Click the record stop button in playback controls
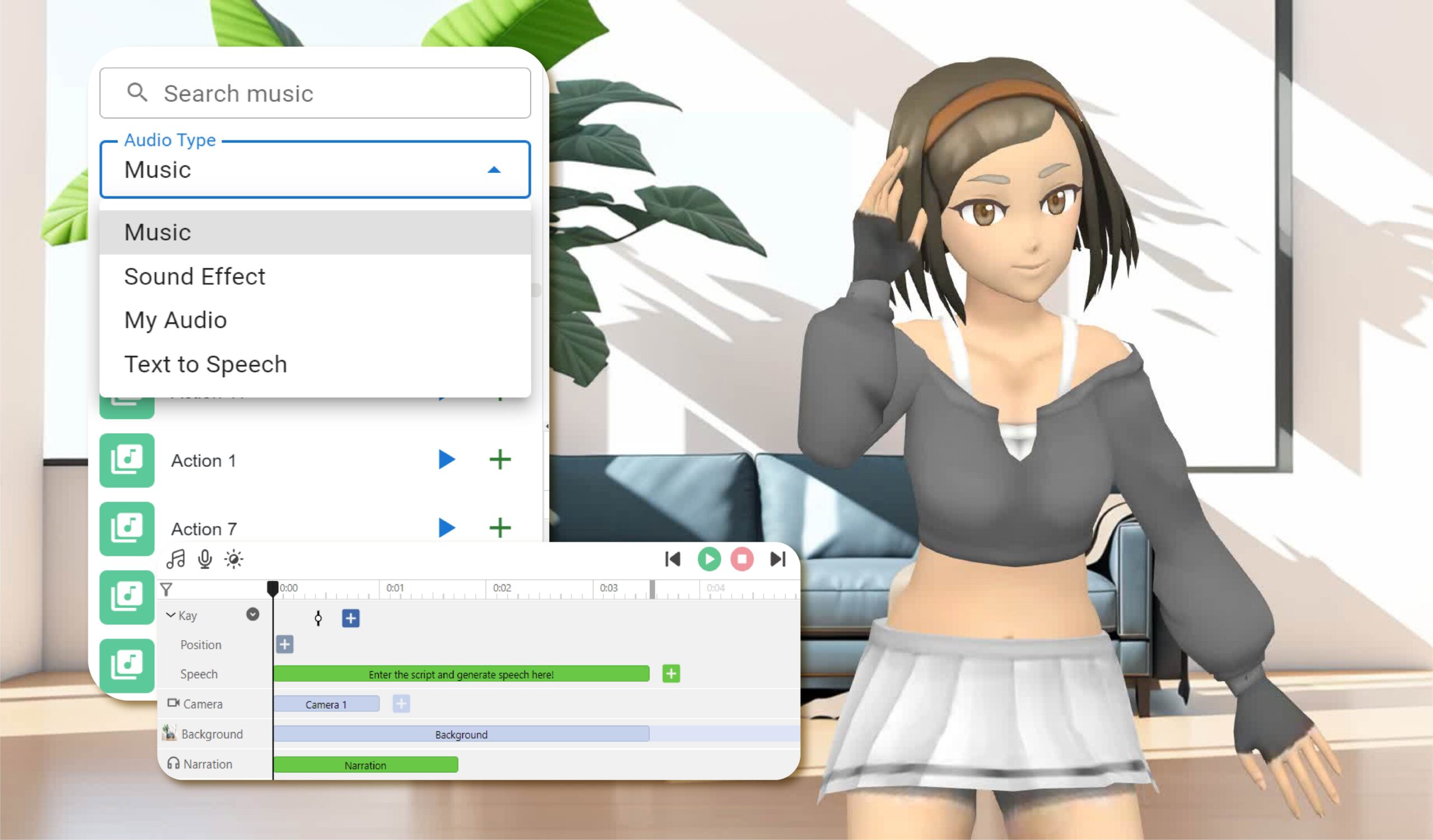The height and width of the screenshot is (840, 1433). (742, 559)
